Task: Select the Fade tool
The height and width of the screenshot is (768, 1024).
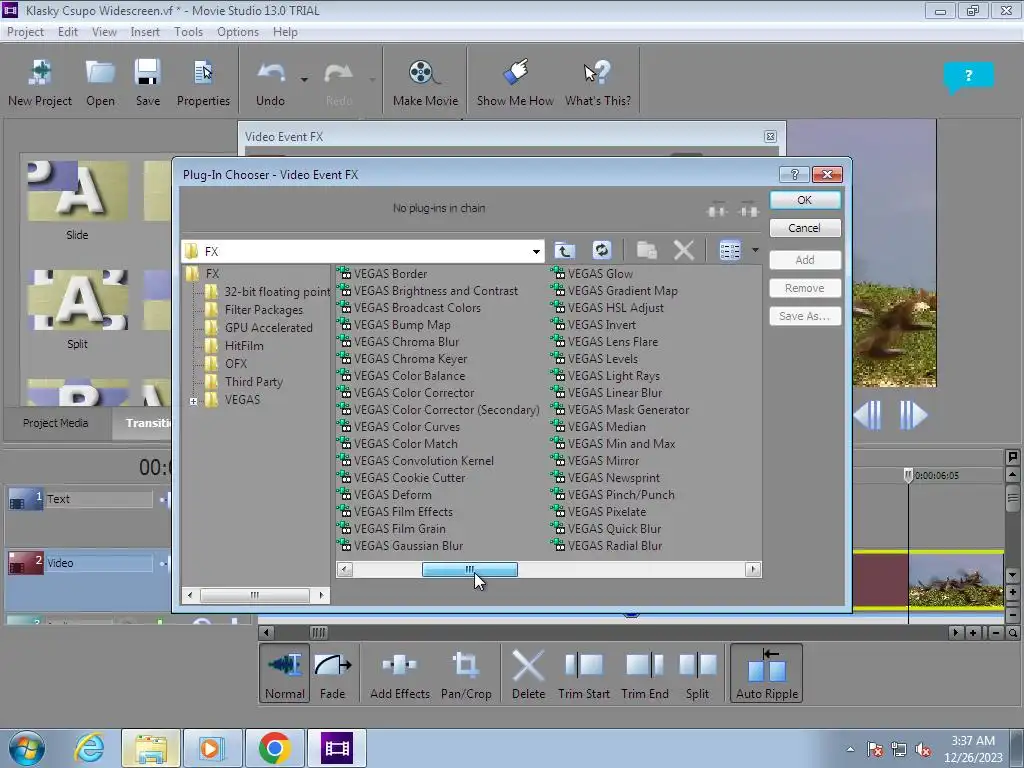Action: click(x=332, y=673)
